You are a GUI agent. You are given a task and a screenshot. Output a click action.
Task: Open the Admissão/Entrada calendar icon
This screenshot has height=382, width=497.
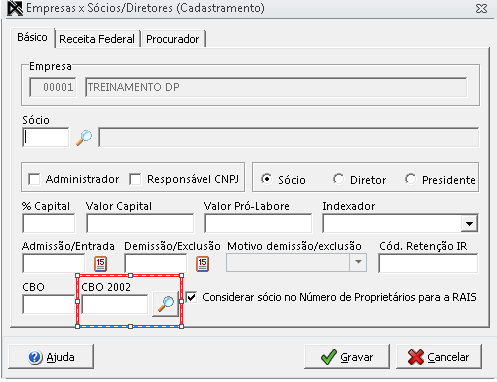coord(100,264)
